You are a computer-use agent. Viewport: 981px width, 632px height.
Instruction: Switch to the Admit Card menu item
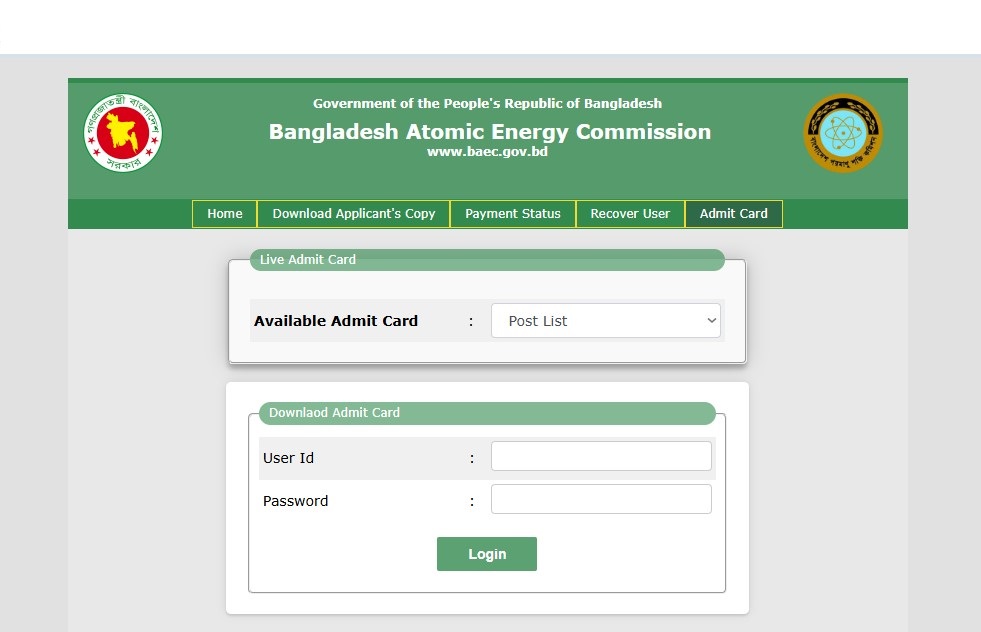point(734,214)
